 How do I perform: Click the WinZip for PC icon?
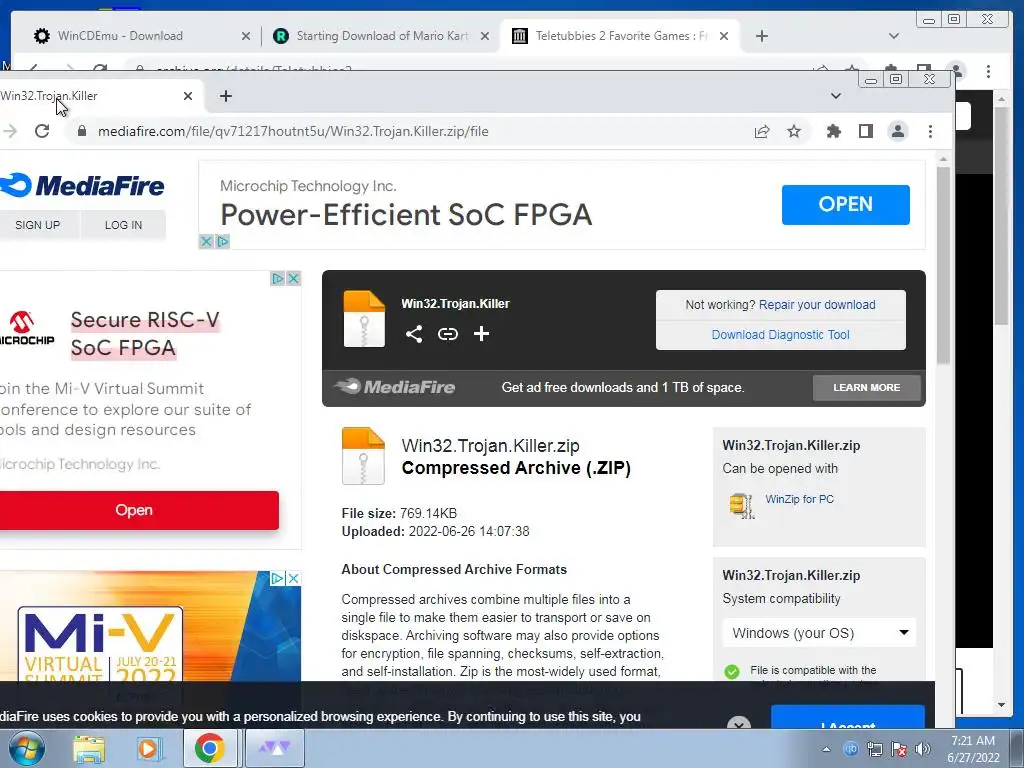[x=741, y=505]
